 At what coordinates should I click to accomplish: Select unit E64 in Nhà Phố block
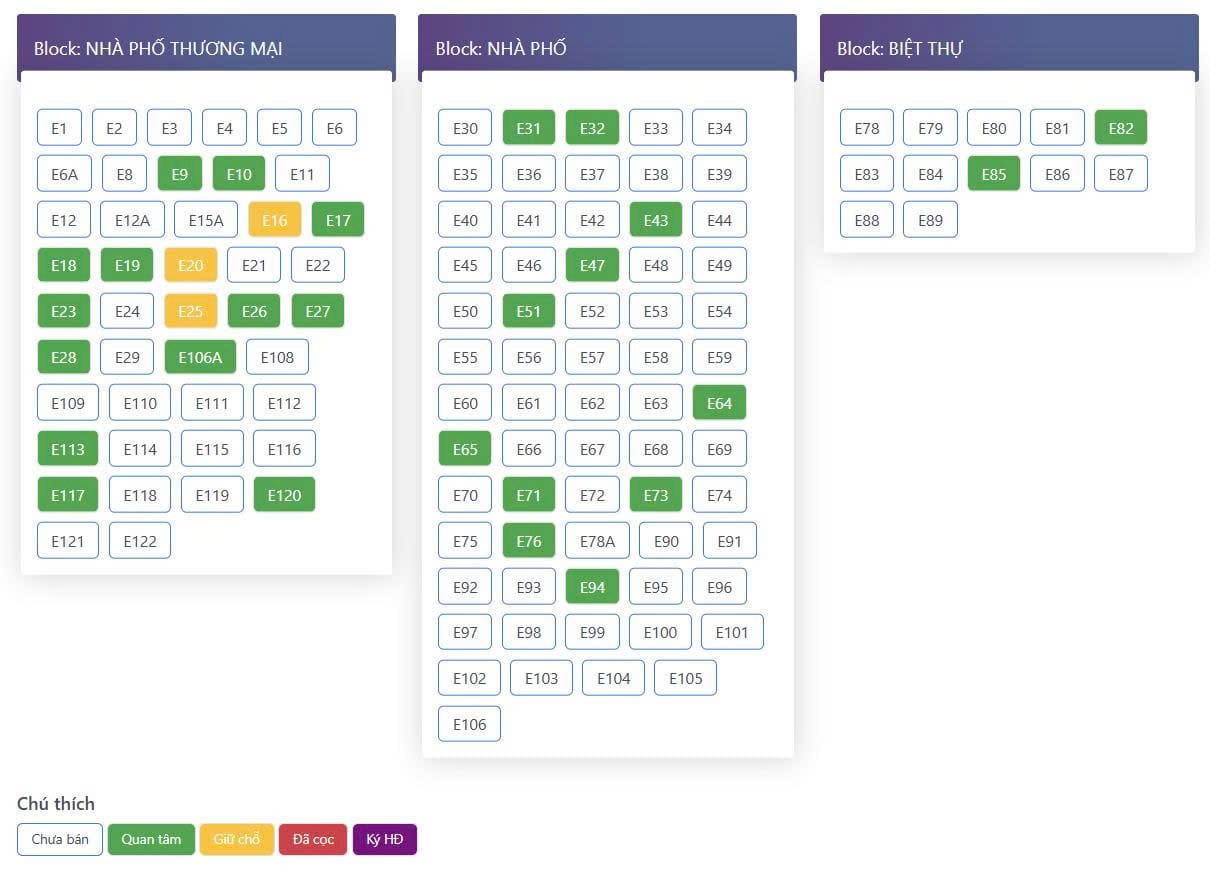(719, 403)
